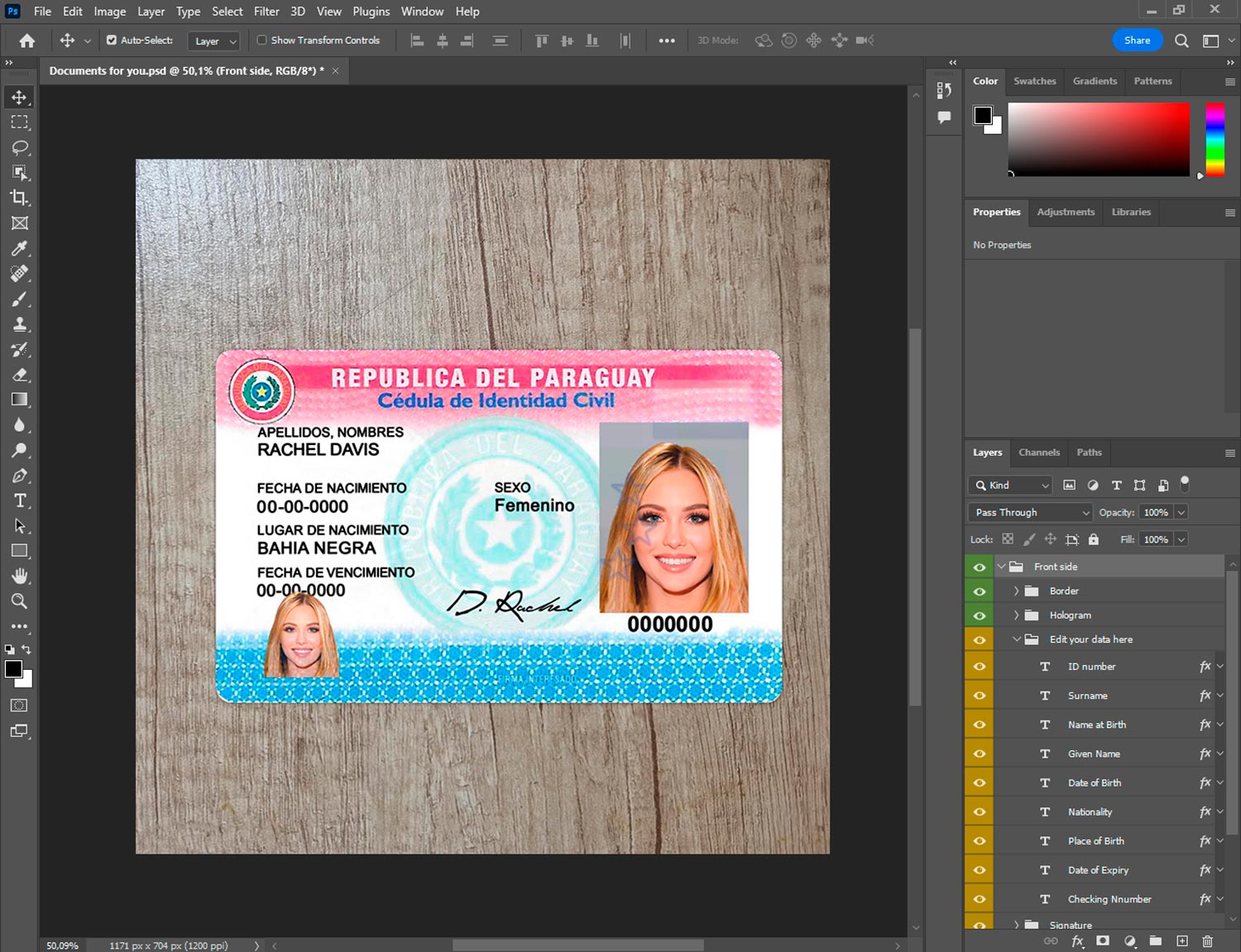Hide the Border group with its eye icon
The image size is (1241, 952).
point(980,591)
